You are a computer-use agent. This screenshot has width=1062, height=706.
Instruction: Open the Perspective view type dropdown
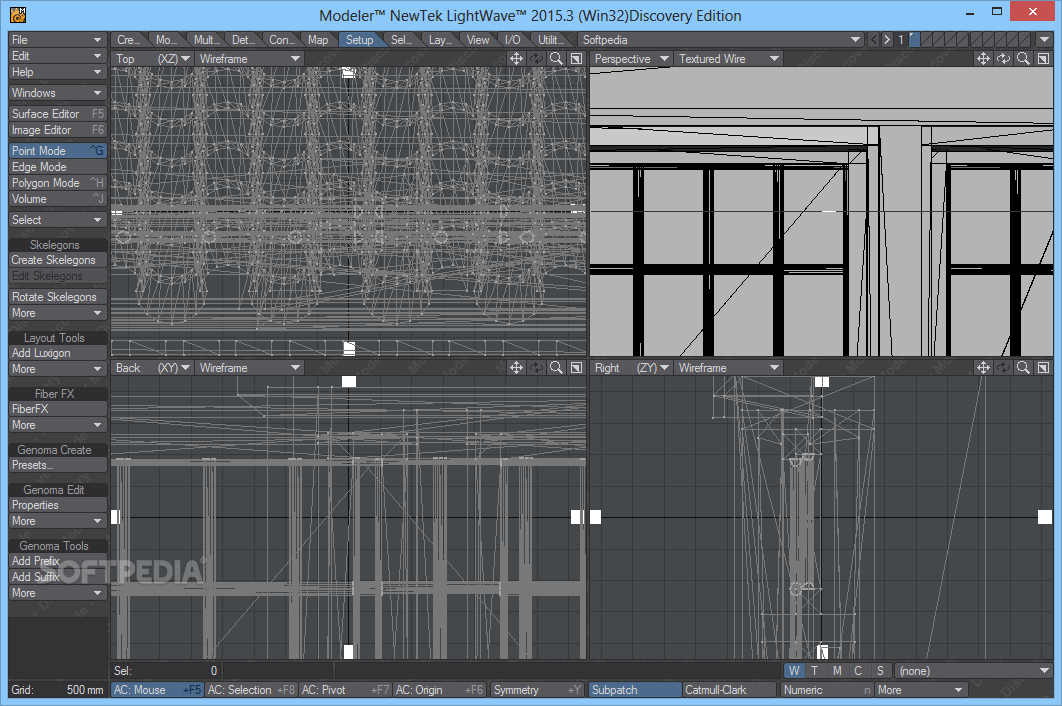pyautogui.click(x=631, y=59)
